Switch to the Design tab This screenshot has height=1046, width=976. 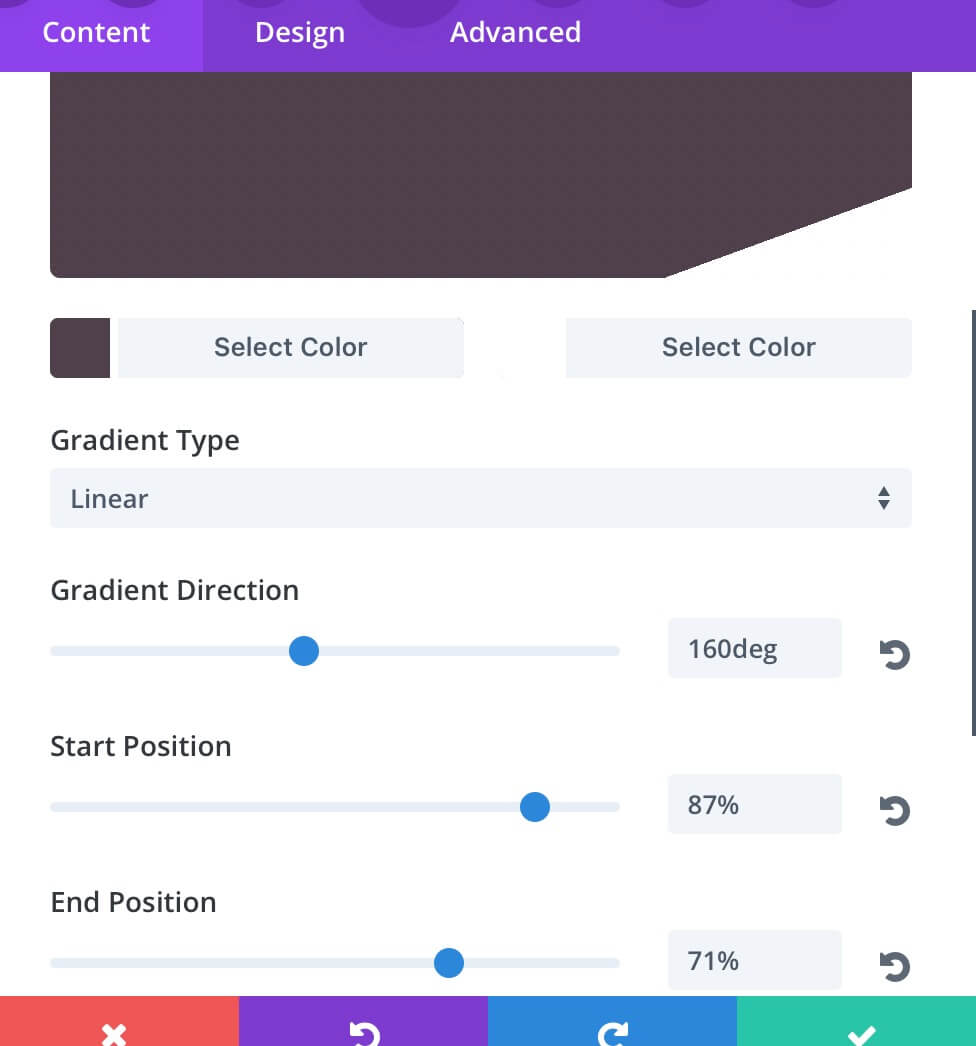300,33
